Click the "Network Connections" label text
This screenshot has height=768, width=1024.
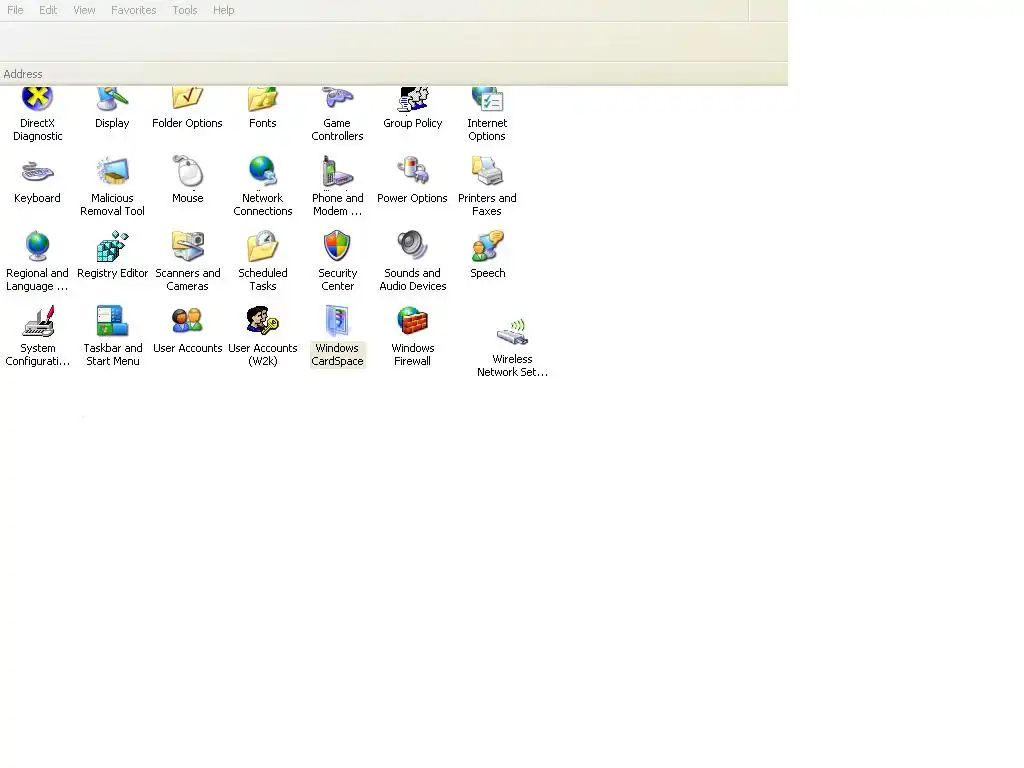(x=263, y=204)
